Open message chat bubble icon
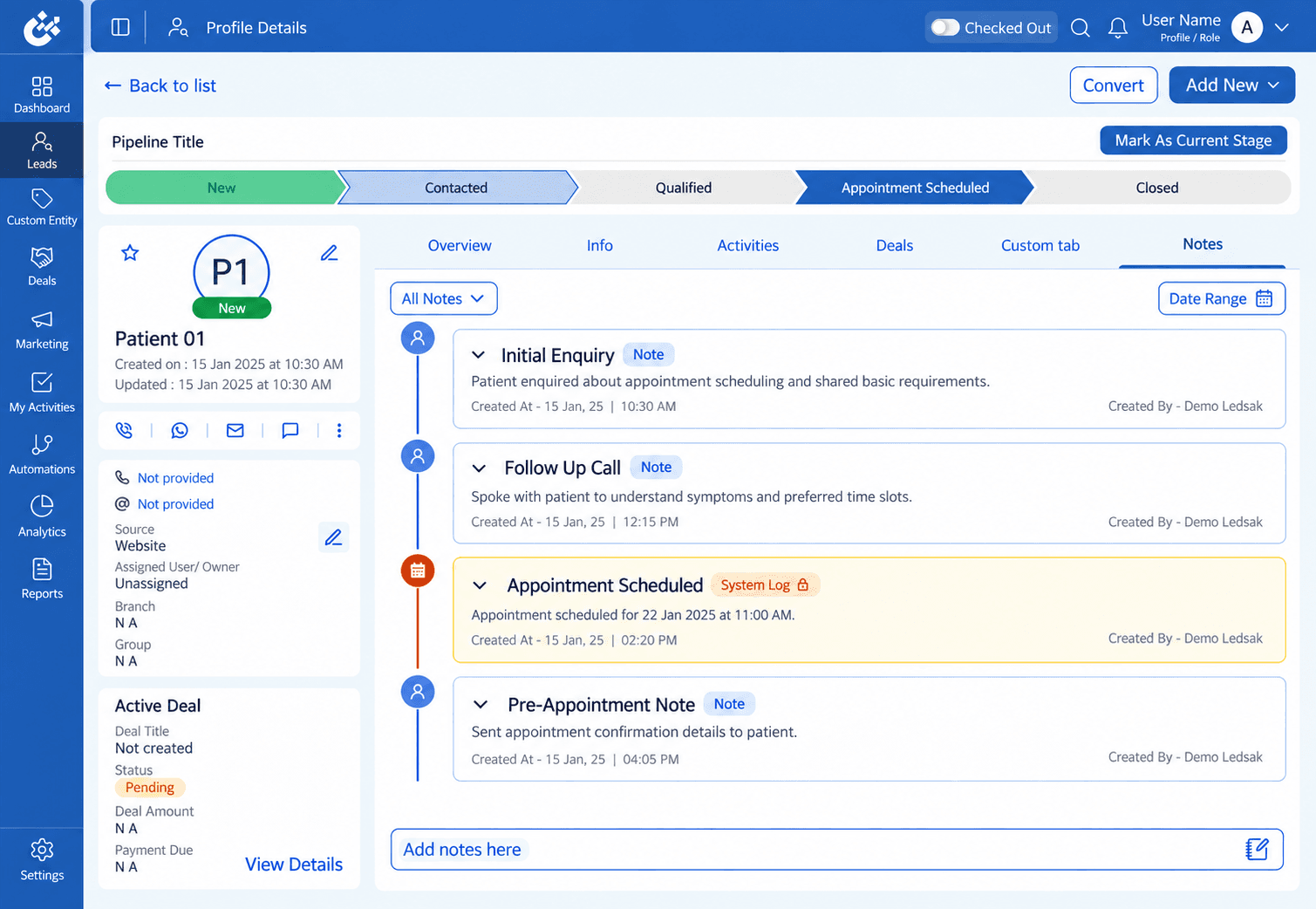Screen dimensions: 1316x909 click(290, 430)
